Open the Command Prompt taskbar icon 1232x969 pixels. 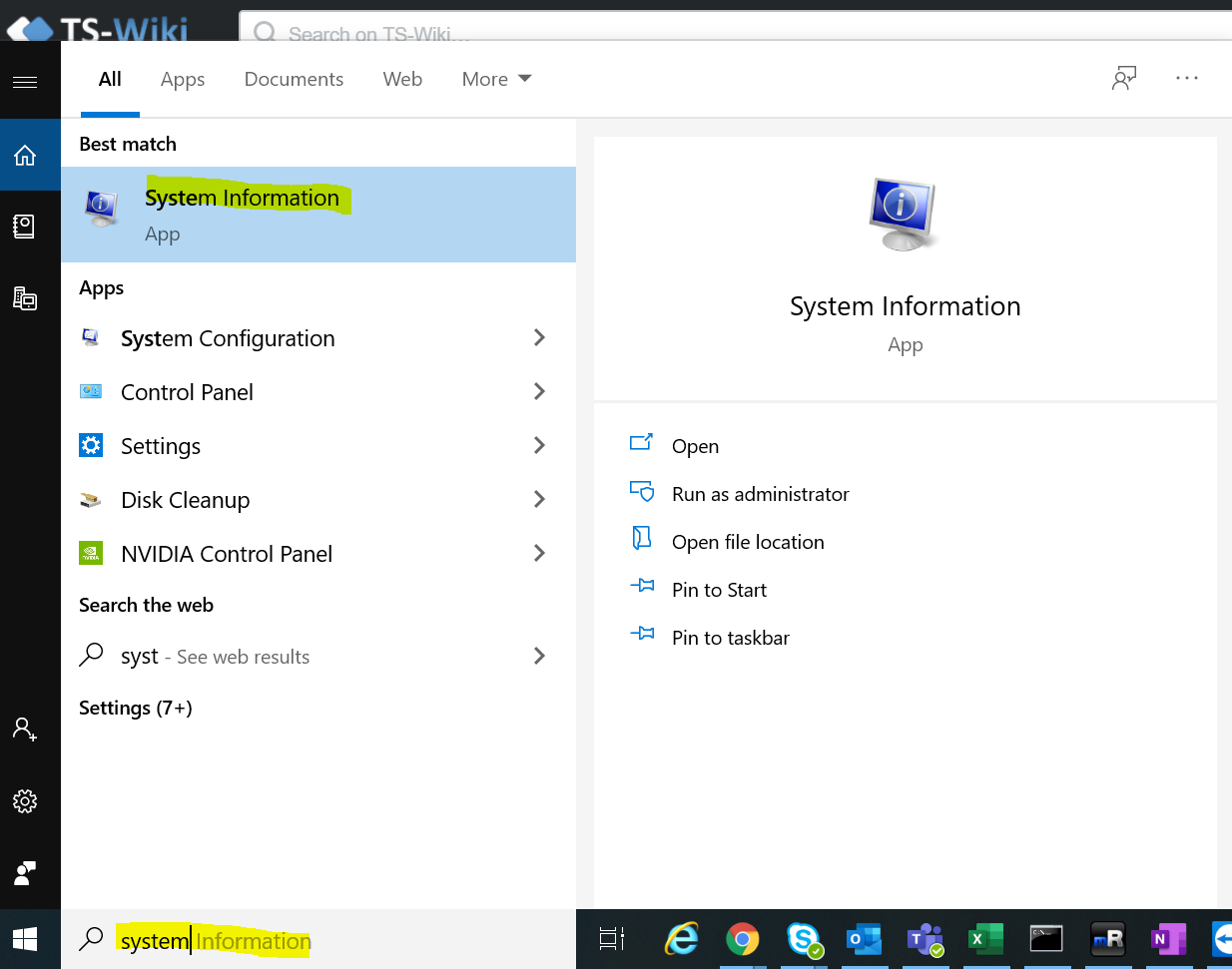[1045, 939]
